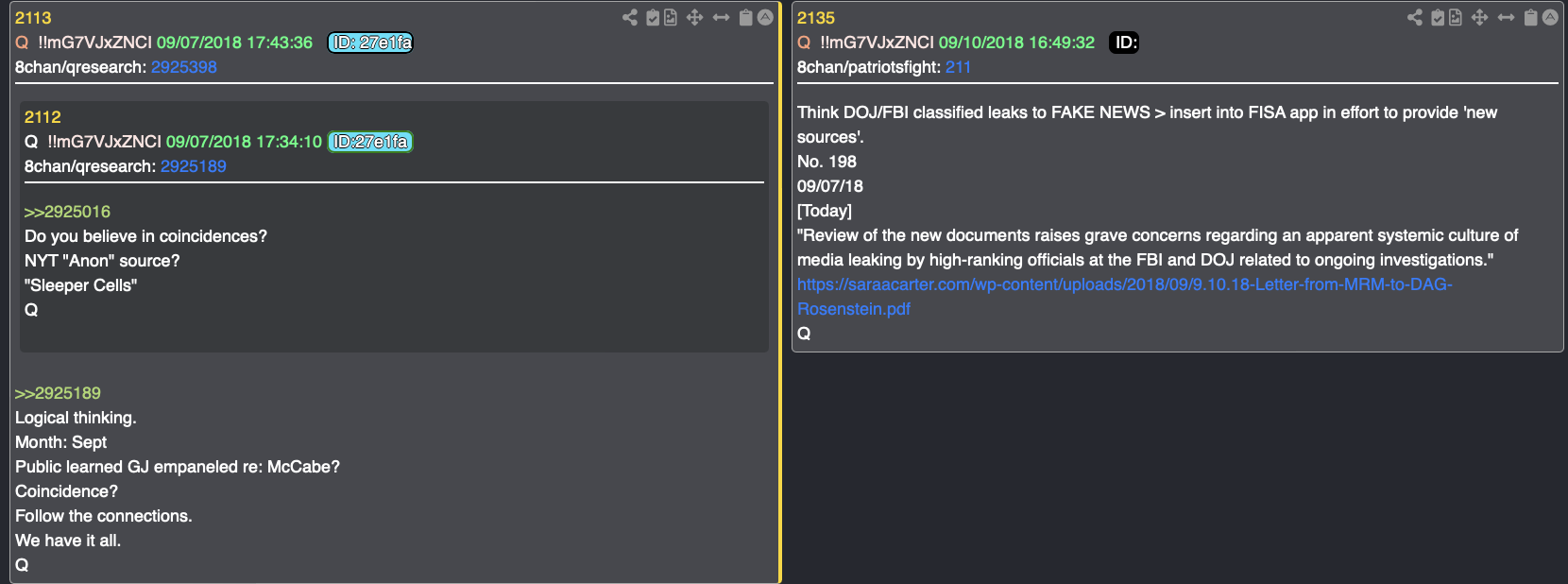Open the saraacarter.com Rosenstein letter PDF link
The image size is (1568, 584).
1124,284
